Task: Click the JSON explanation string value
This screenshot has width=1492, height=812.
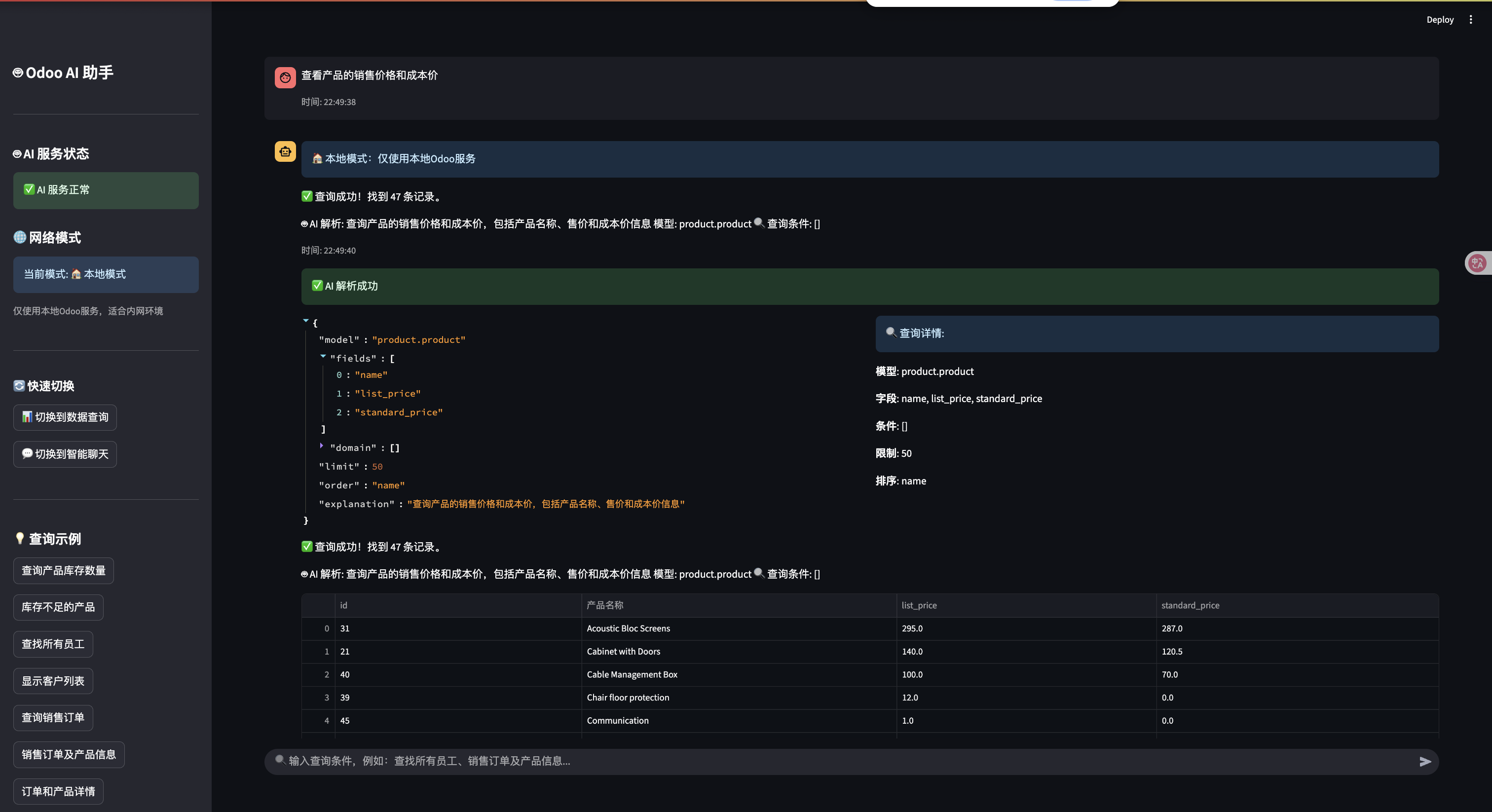Action: click(546, 504)
